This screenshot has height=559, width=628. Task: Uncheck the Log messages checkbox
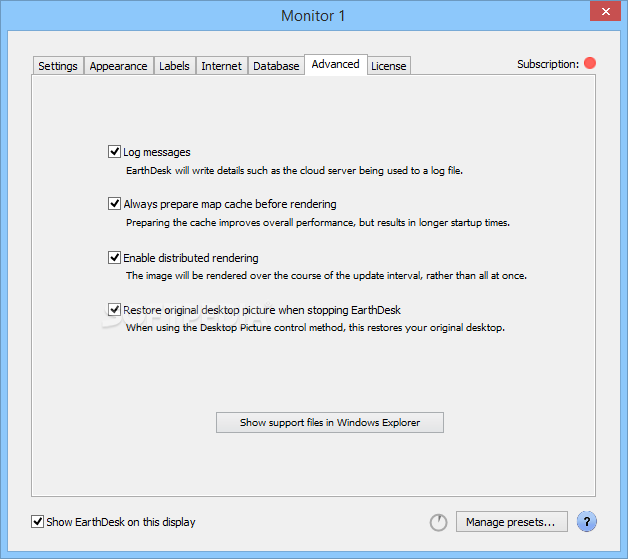[115, 152]
